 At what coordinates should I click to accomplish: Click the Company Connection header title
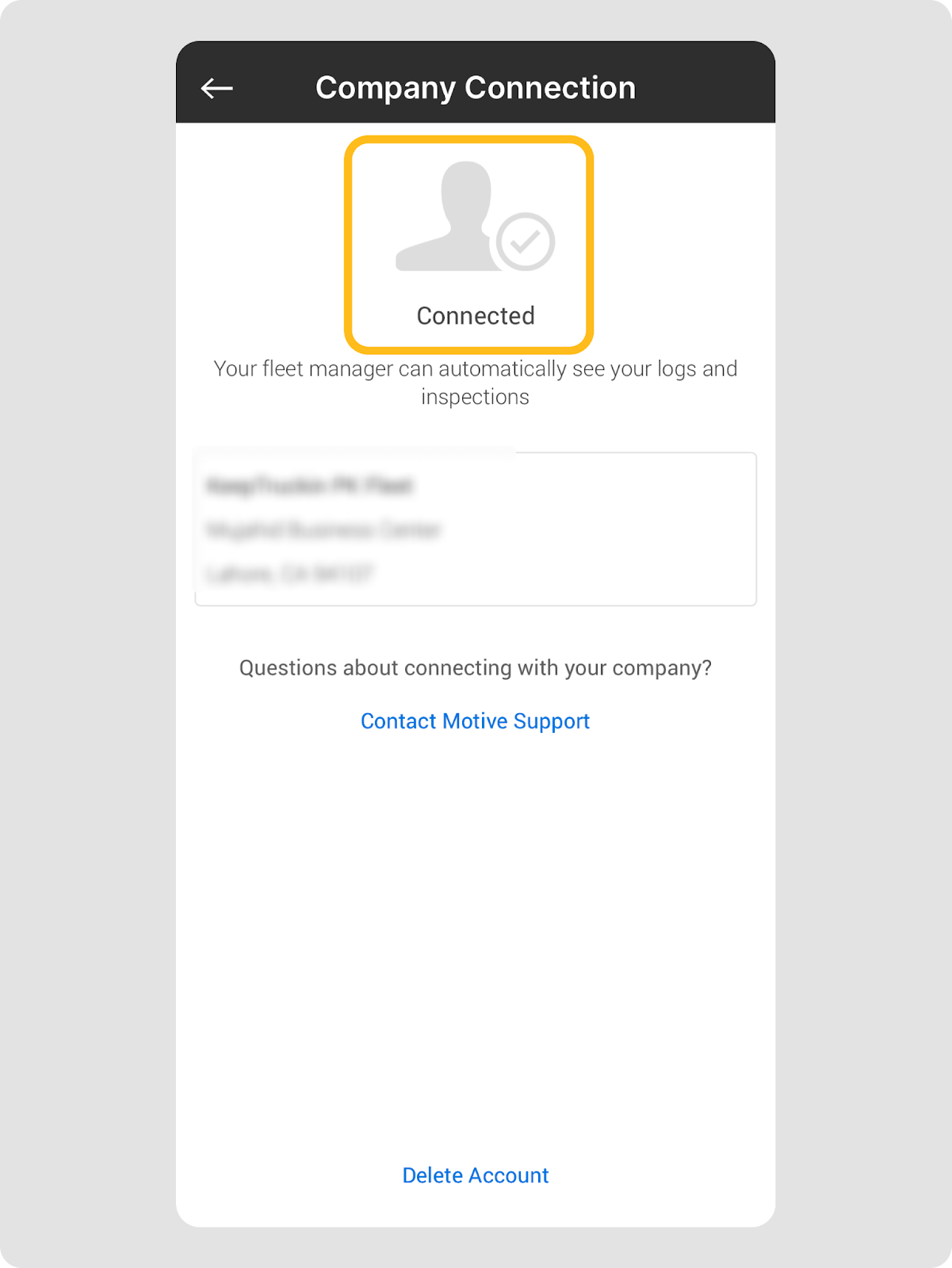(x=476, y=88)
